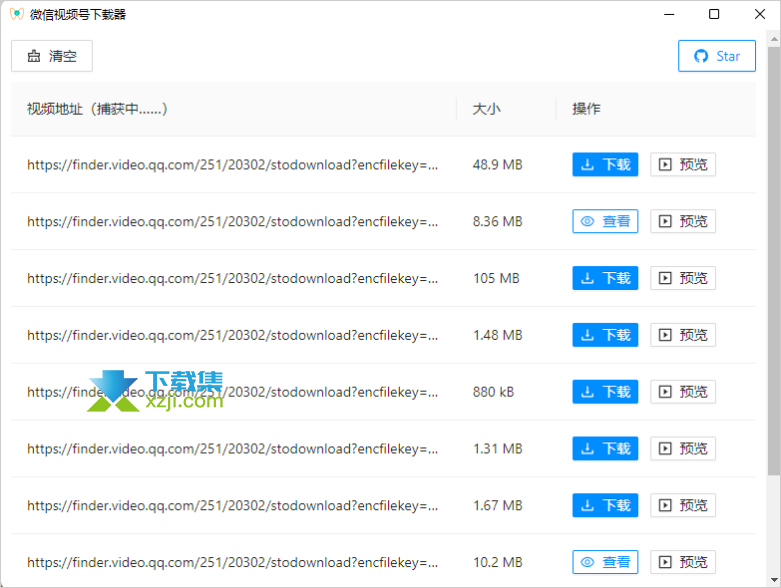
Task: Preview the 48.9 MB video
Action: 683,165
